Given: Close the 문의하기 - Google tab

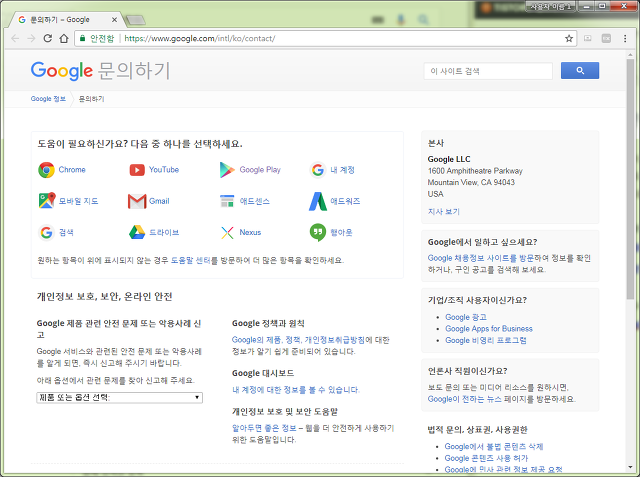Looking at the screenshot, I should click(x=114, y=20).
